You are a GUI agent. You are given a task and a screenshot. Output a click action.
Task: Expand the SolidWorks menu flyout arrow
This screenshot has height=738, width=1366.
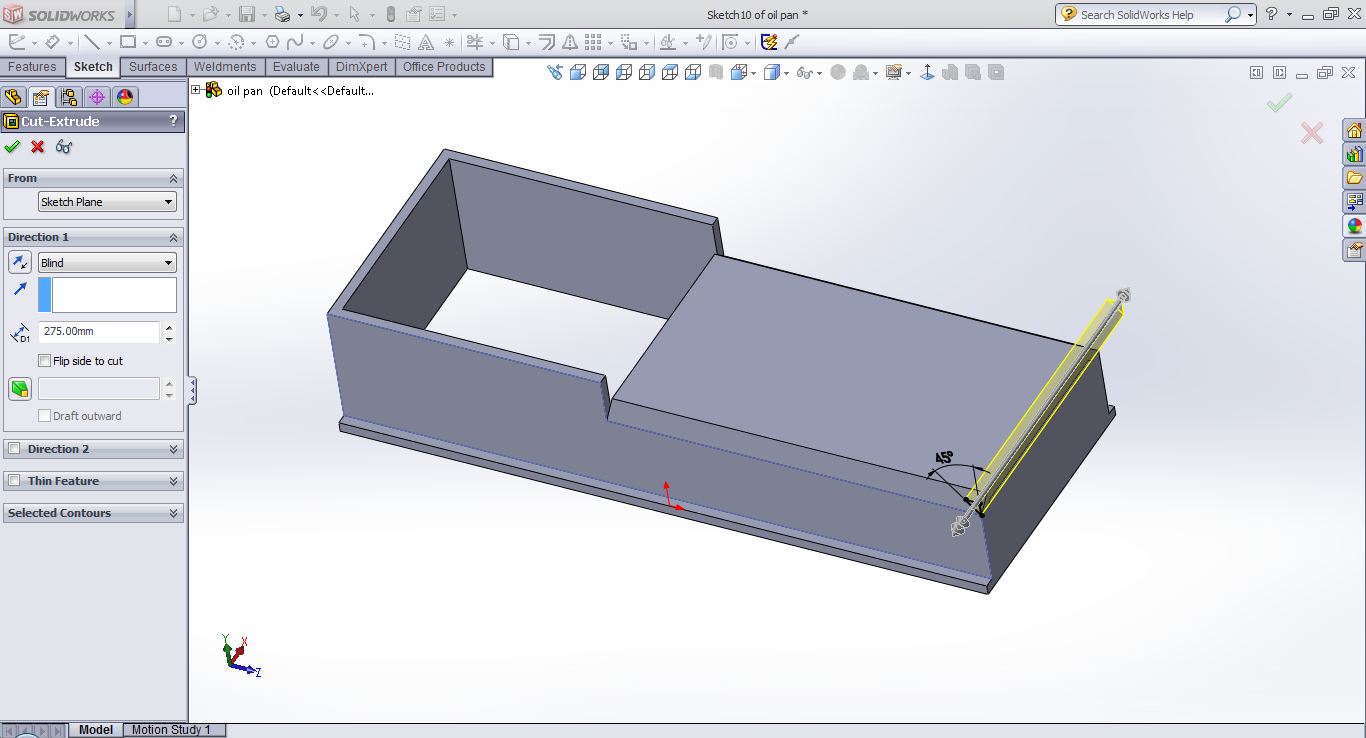pyautogui.click(x=128, y=15)
